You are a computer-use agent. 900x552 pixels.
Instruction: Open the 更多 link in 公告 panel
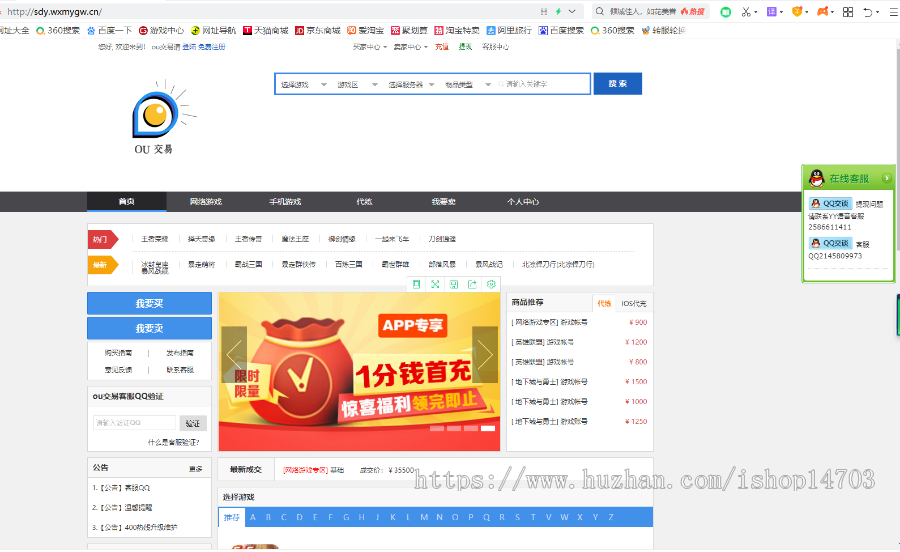196,469
